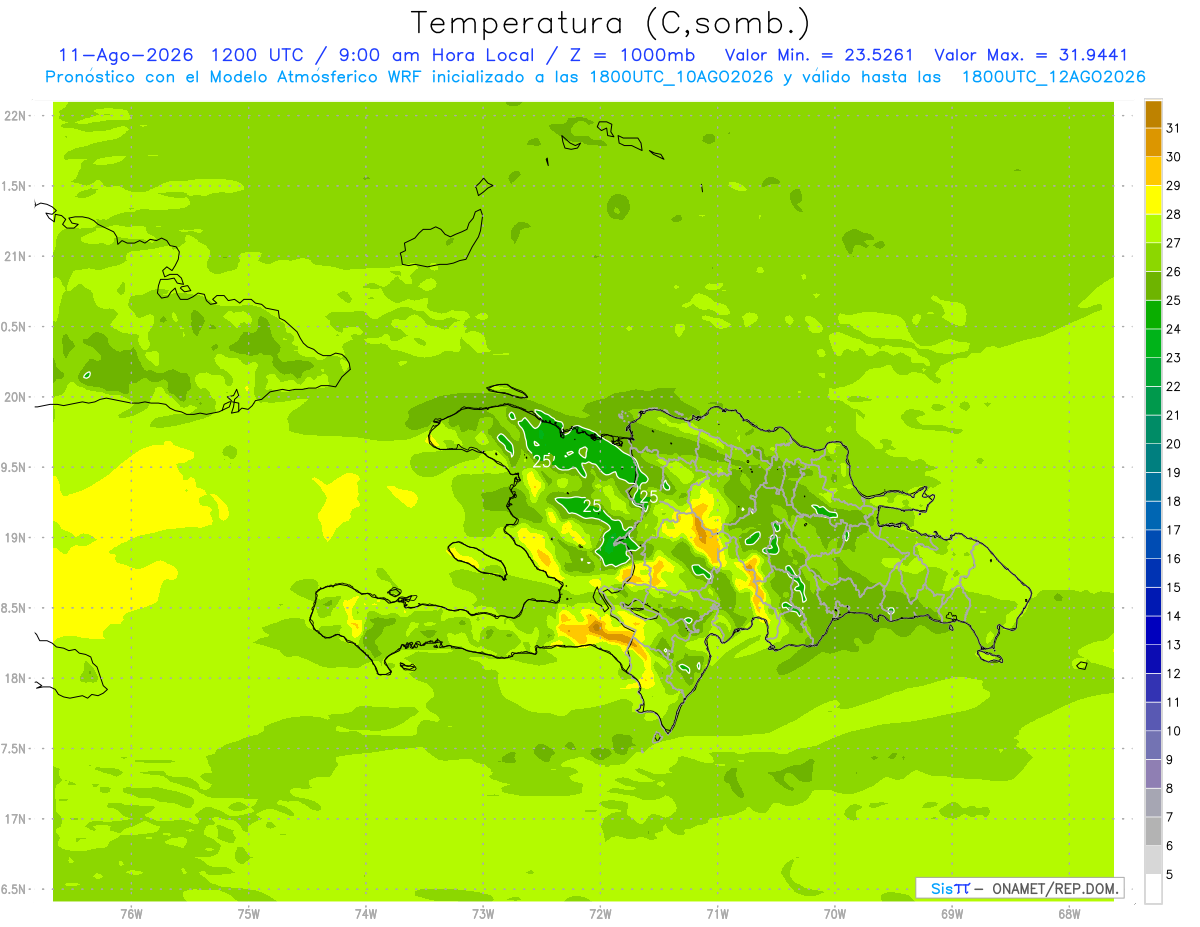Pick green legend swatch between 24 and 25
Image resolution: width=1200 pixels, height=927 pixels.
(1153, 315)
